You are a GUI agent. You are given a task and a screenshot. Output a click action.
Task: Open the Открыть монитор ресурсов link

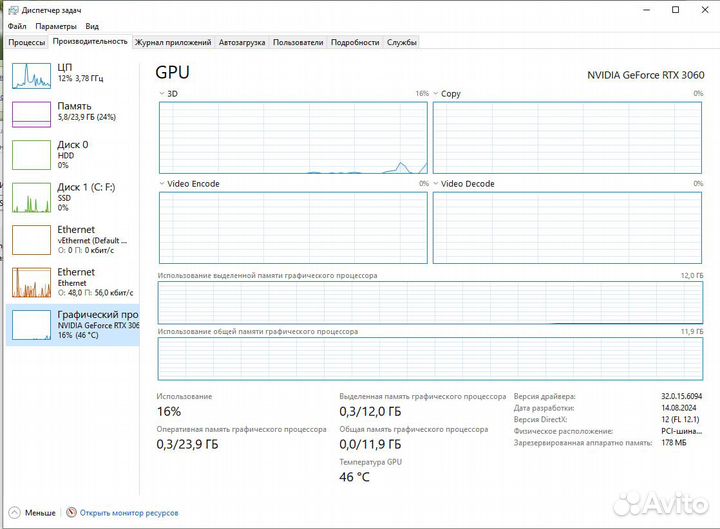point(129,513)
